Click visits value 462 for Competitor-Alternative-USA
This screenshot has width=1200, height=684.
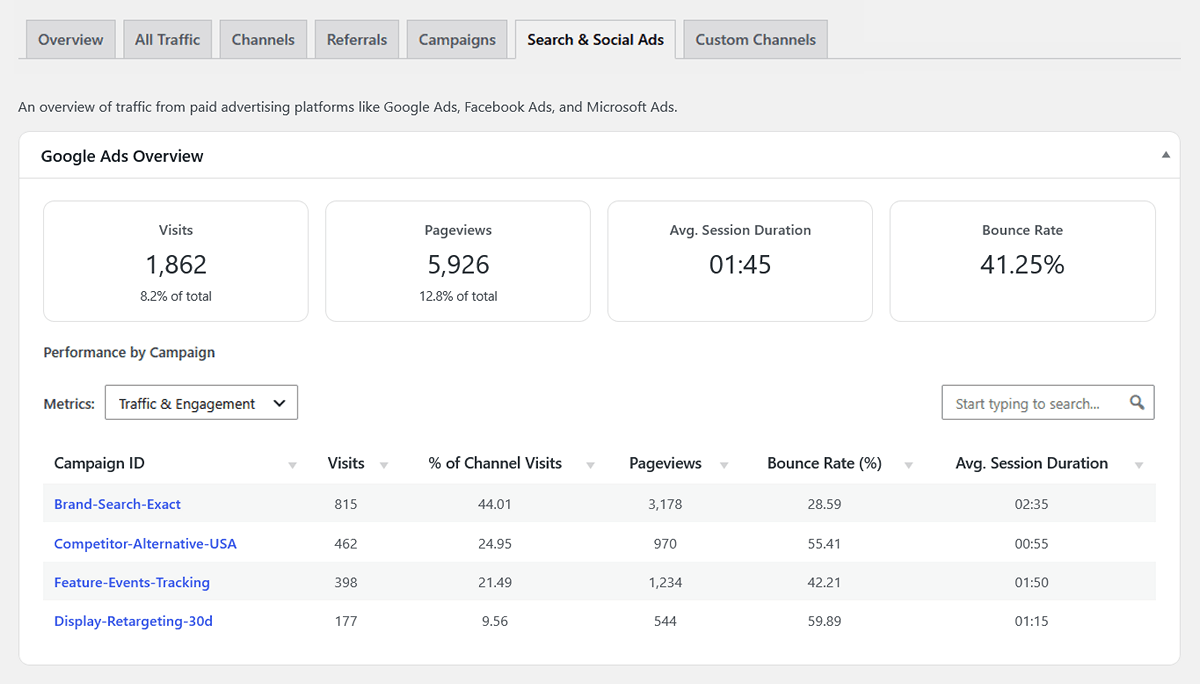(346, 544)
